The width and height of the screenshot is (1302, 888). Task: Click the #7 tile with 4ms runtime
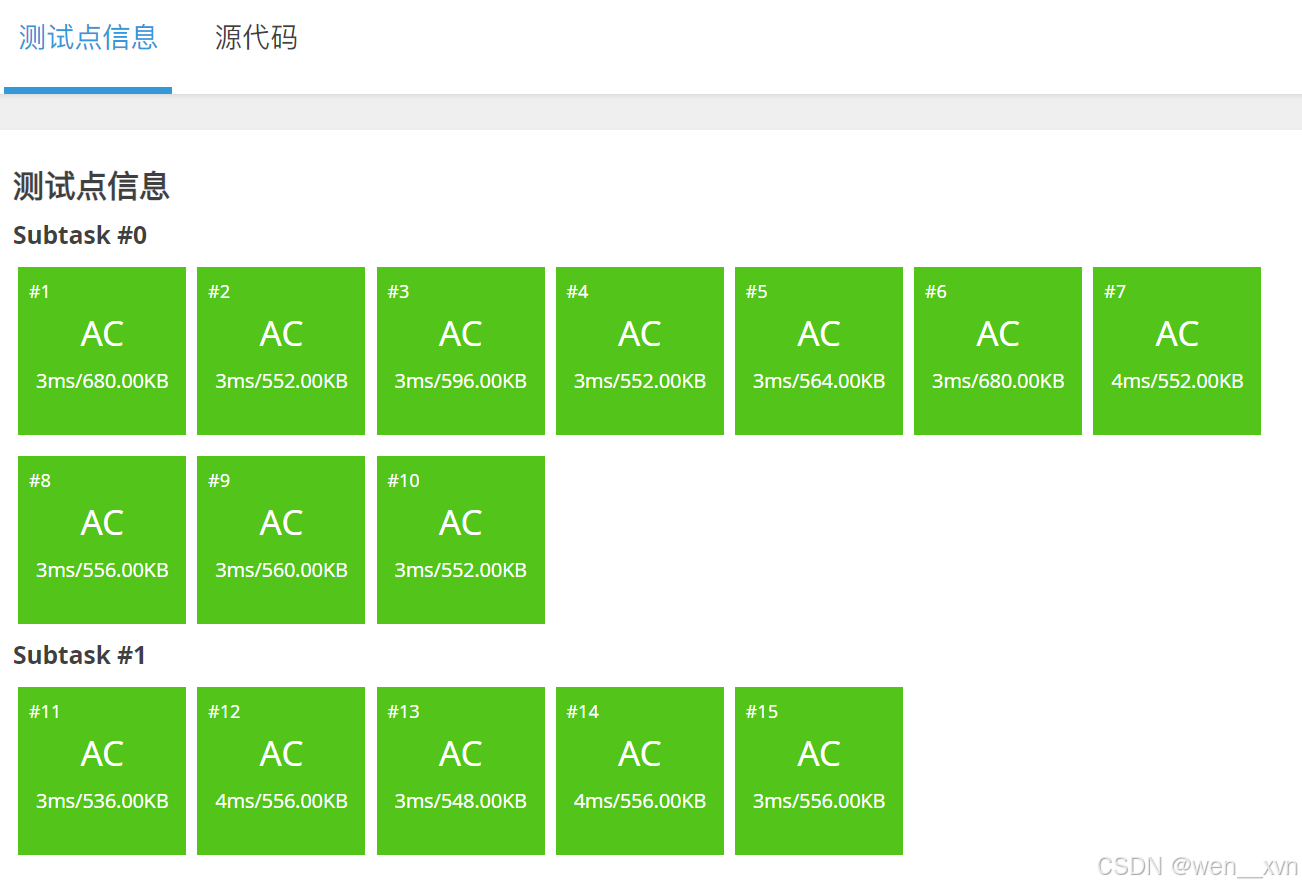click(x=1176, y=350)
